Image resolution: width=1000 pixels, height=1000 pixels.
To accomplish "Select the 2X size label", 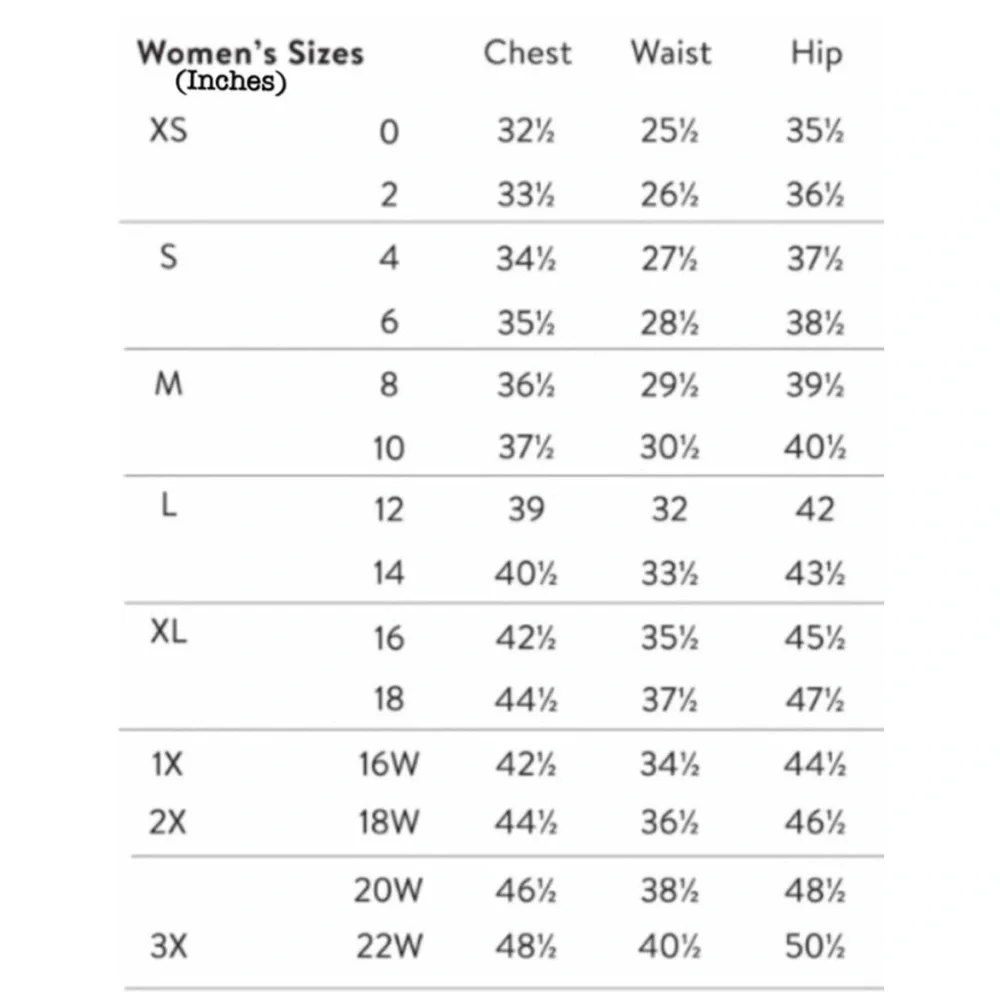I will tap(166, 824).
